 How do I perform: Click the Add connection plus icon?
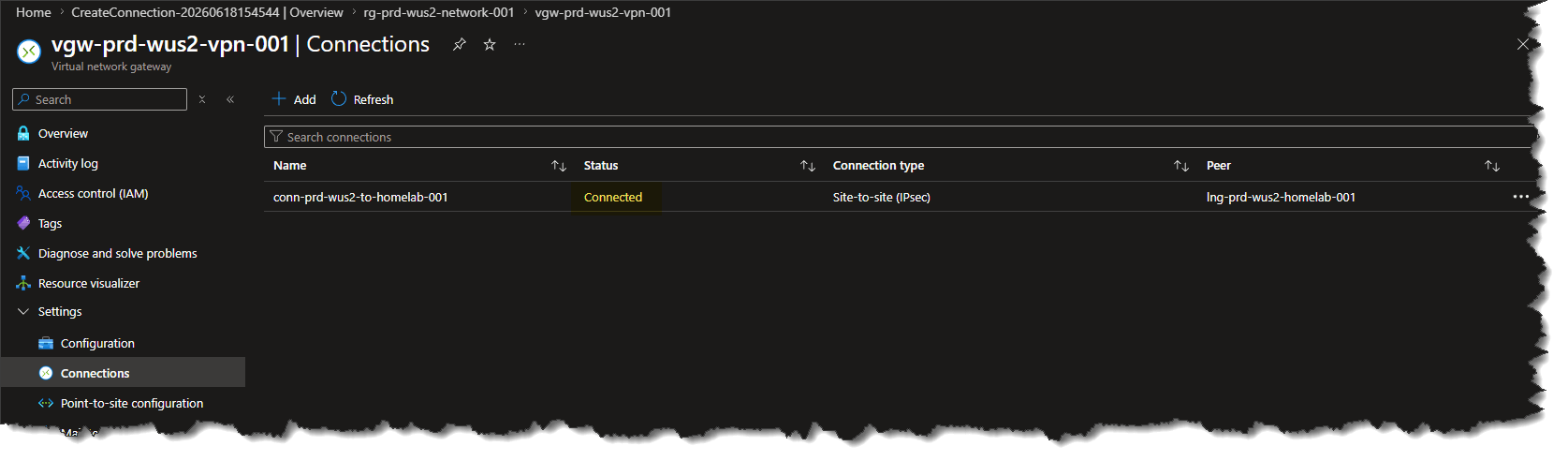pyautogui.click(x=279, y=98)
